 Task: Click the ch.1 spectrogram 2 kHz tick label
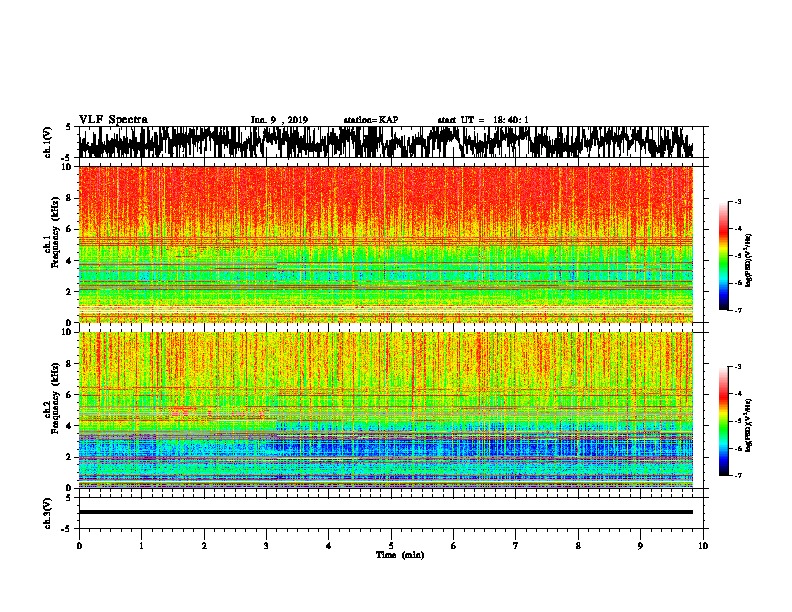pos(69,292)
